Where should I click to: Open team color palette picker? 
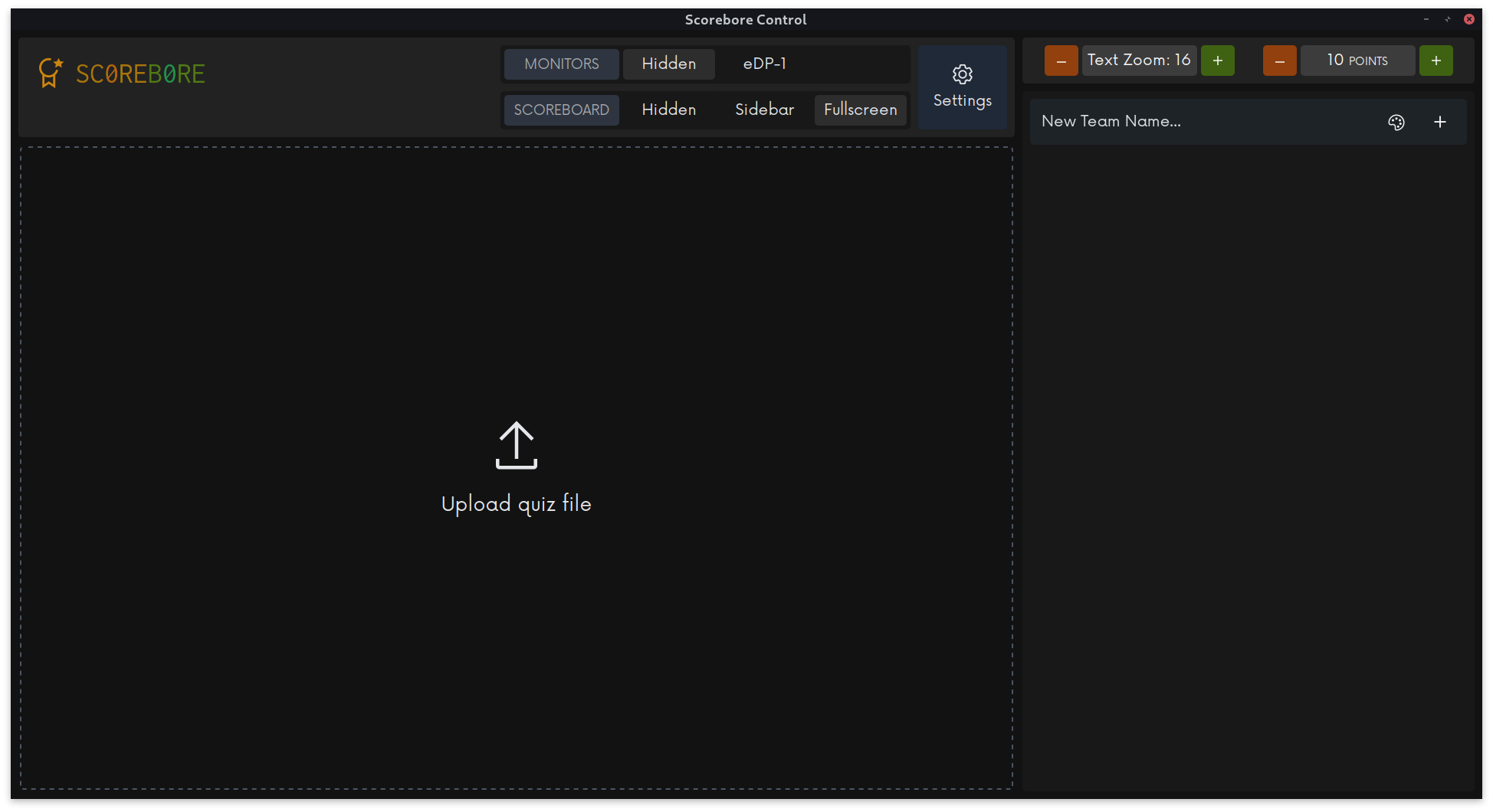(x=1396, y=122)
